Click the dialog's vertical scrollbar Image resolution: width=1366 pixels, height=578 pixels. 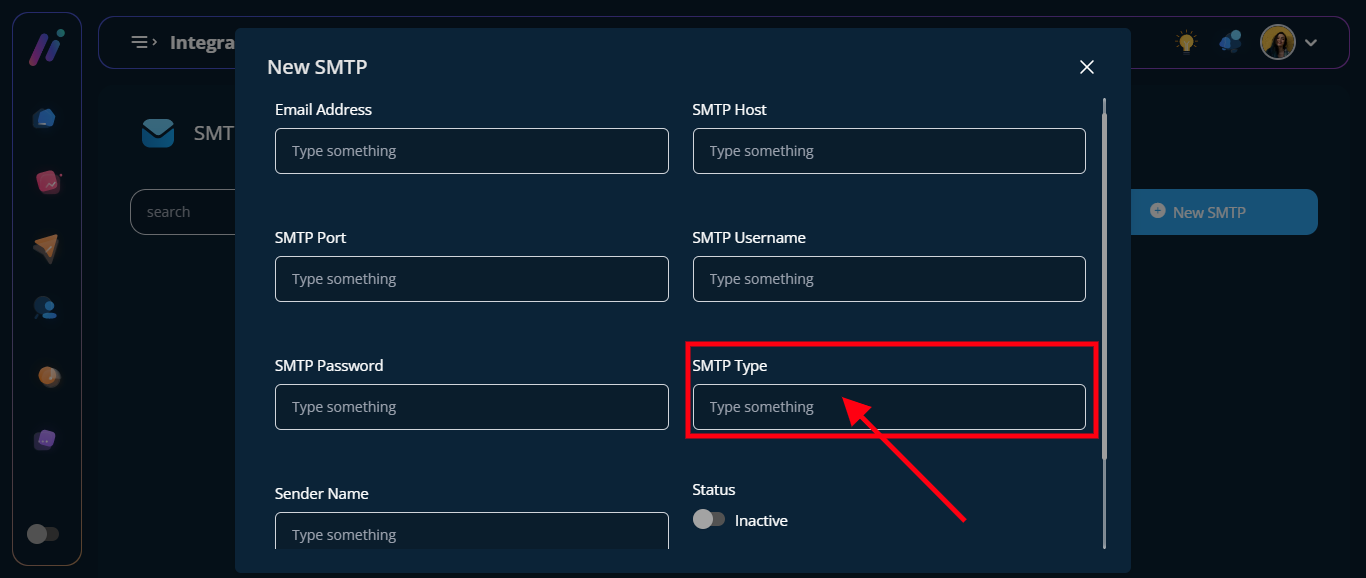coord(1104,280)
